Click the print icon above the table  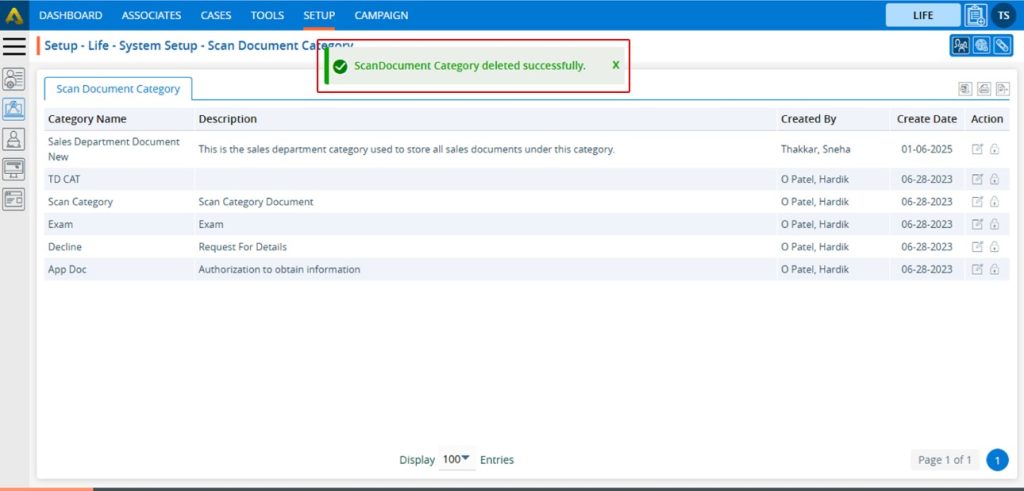click(x=983, y=89)
